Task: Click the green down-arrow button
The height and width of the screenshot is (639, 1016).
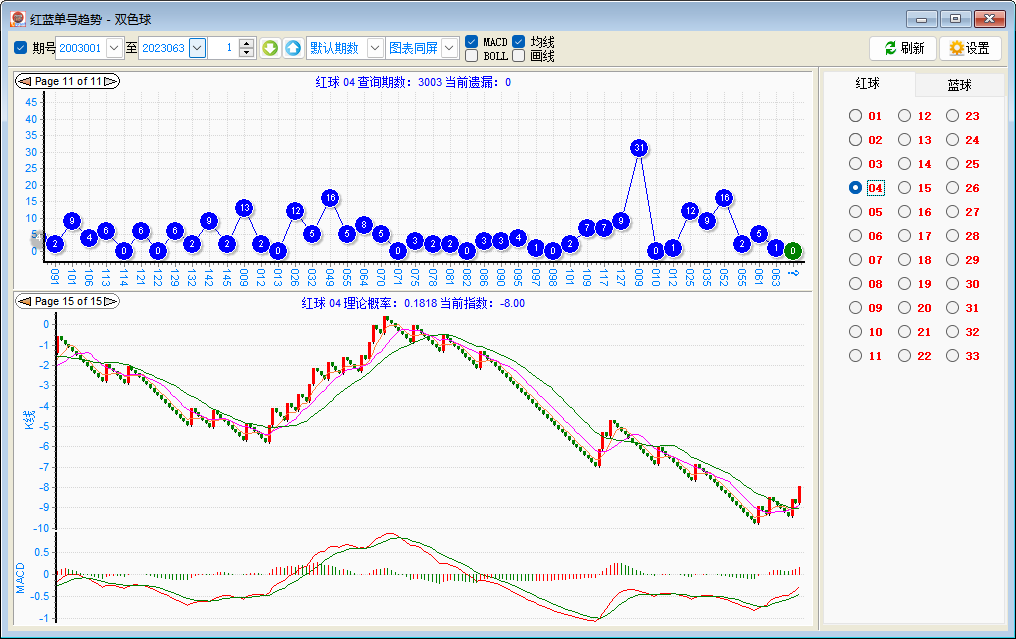Action: point(270,48)
